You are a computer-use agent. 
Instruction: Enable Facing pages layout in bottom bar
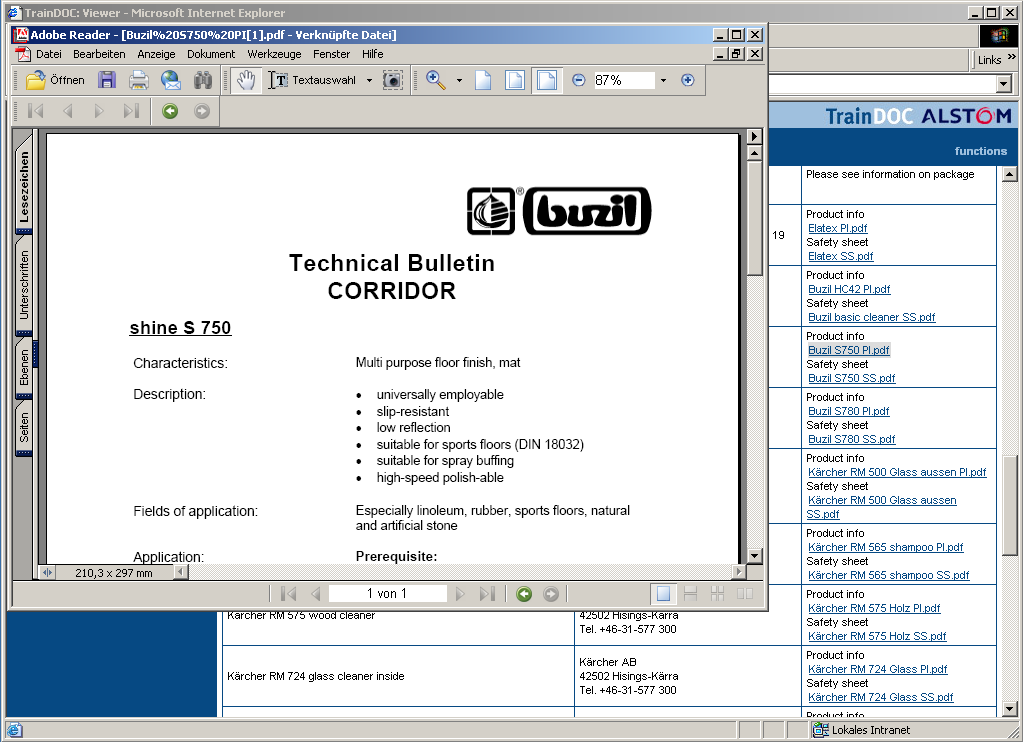click(x=744, y=594)
